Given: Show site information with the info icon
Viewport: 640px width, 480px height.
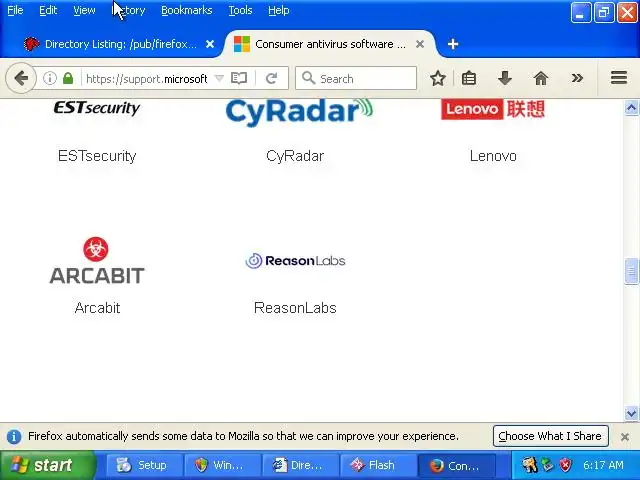Looking at the screenshot, I should tap(50, 78).
